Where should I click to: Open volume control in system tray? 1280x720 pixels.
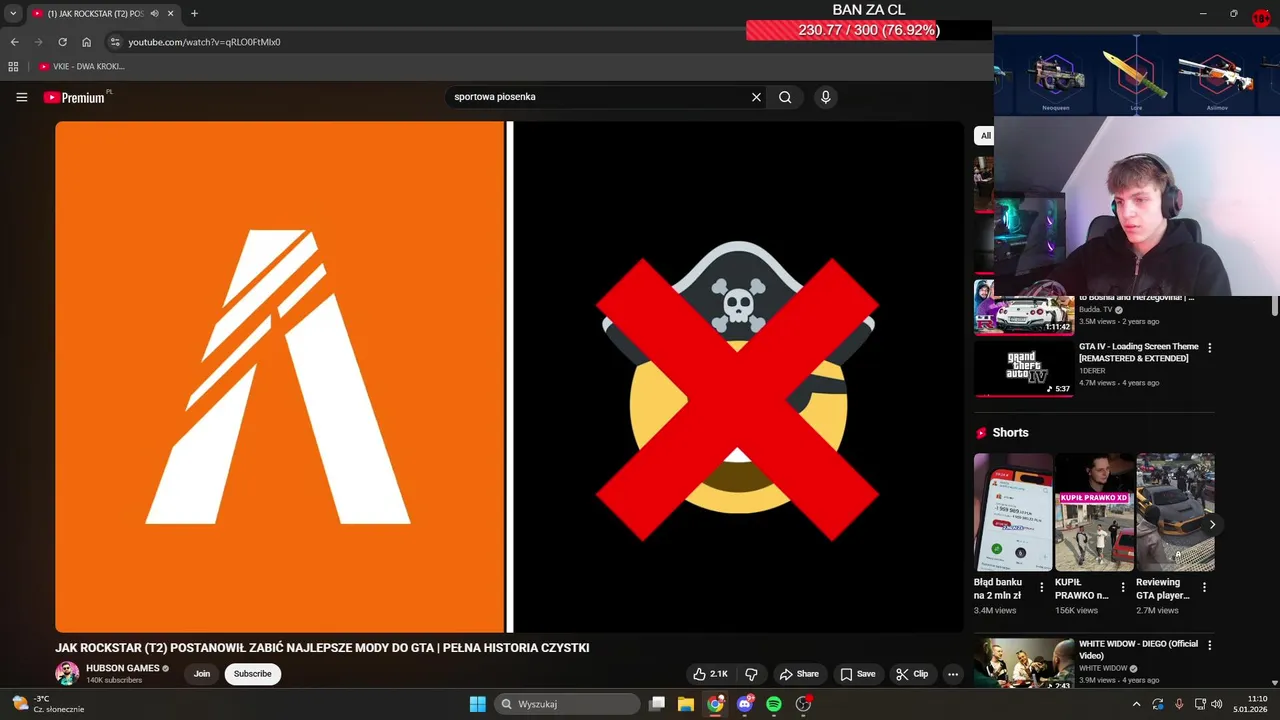[x=1217, y=704]
